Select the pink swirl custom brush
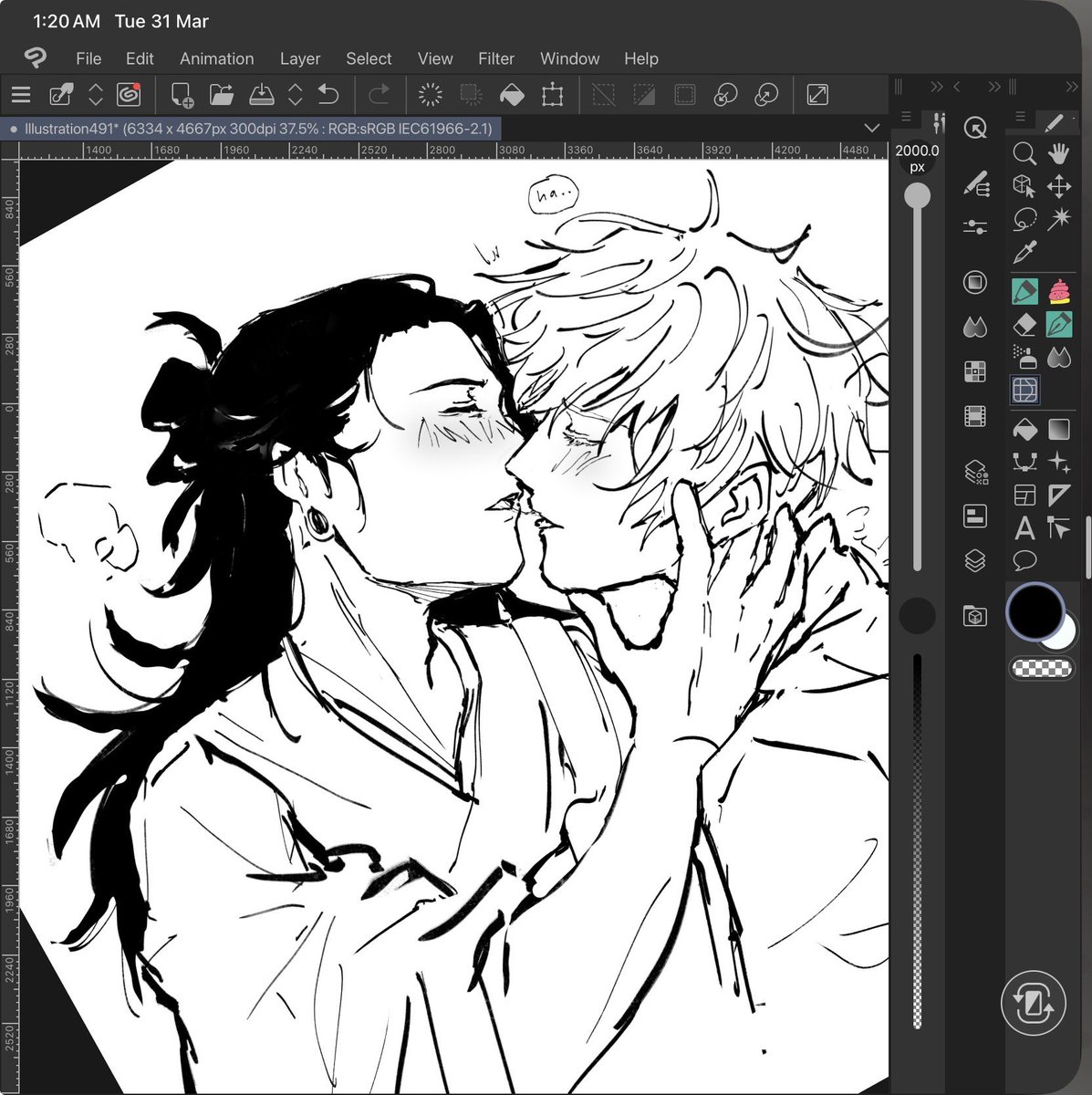The image size is (1092, 1095). coord(1059,291)
